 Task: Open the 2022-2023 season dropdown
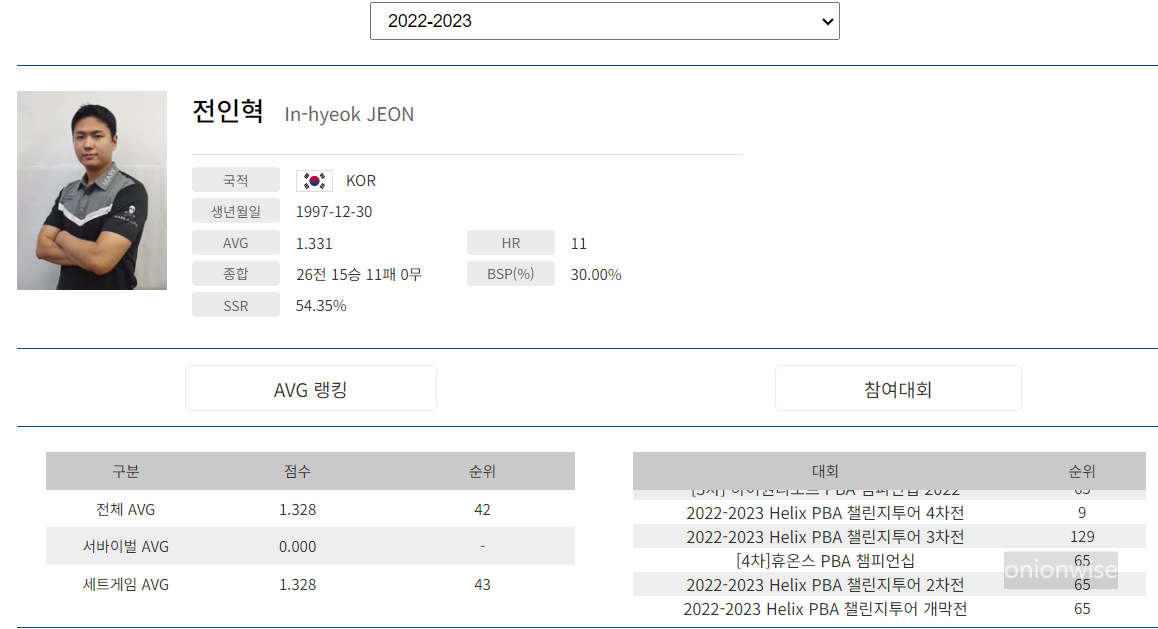[604, 20]
